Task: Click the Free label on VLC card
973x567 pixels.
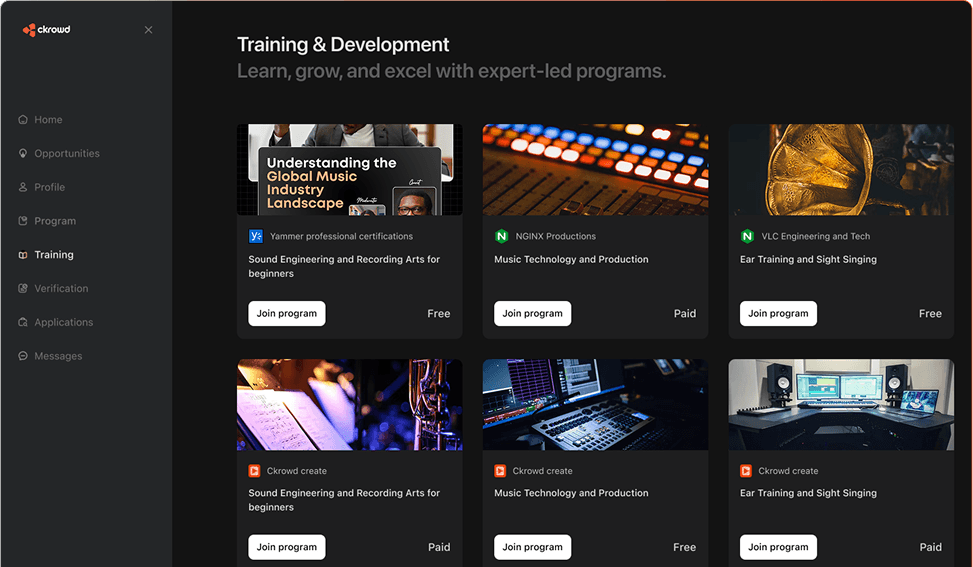Action: [930, 314]
